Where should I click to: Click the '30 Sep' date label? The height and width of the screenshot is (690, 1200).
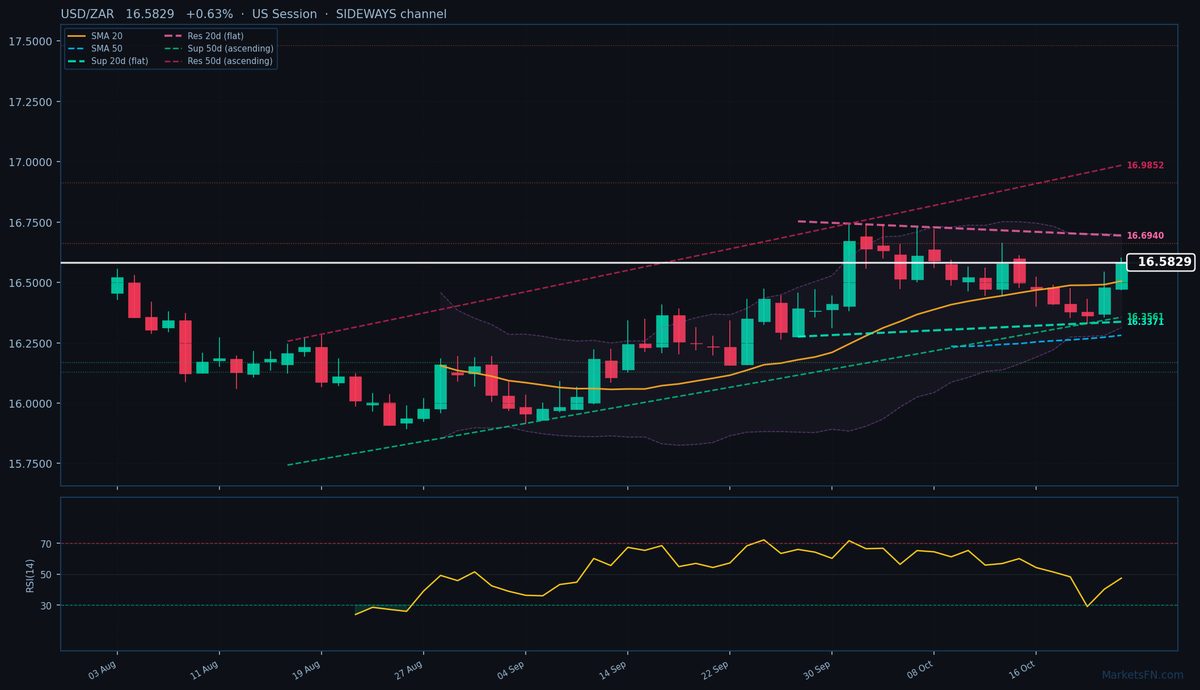click(817, 669)
